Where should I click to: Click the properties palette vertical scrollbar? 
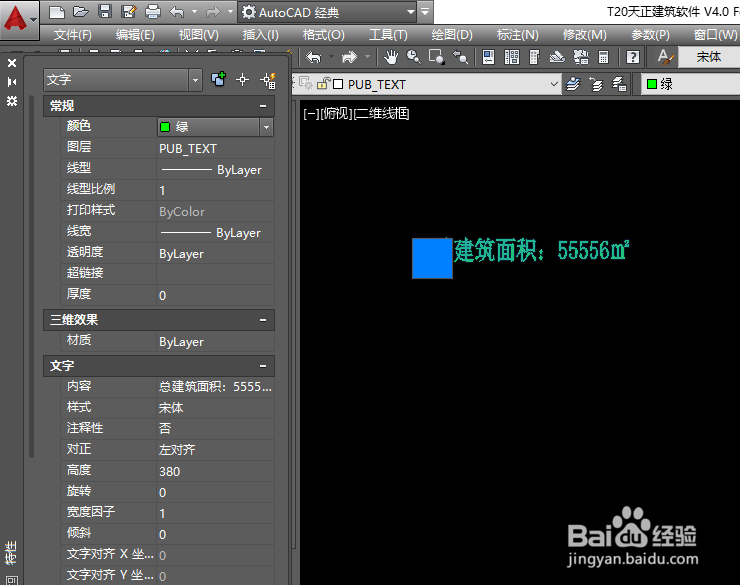pos(32,276)
